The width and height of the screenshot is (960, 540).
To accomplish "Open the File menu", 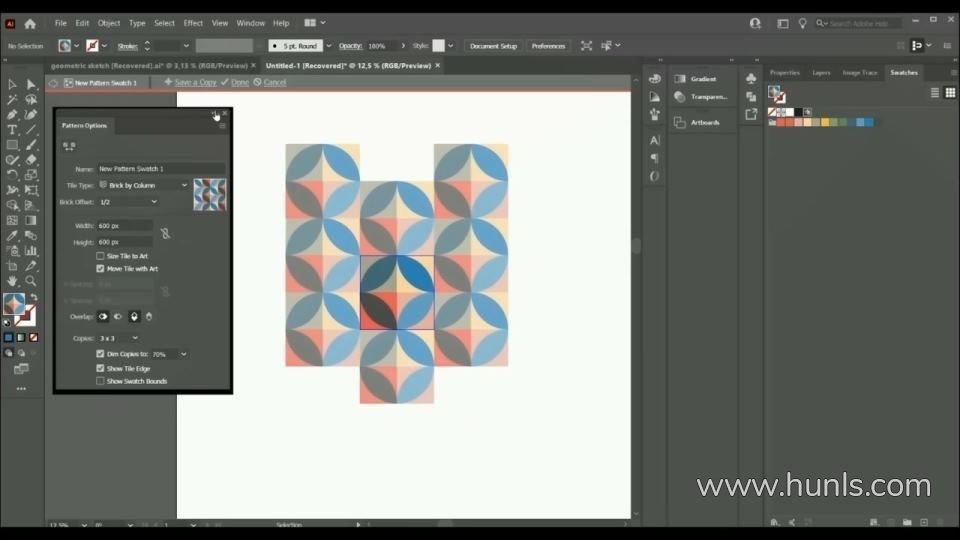I will tap(61, 23).
